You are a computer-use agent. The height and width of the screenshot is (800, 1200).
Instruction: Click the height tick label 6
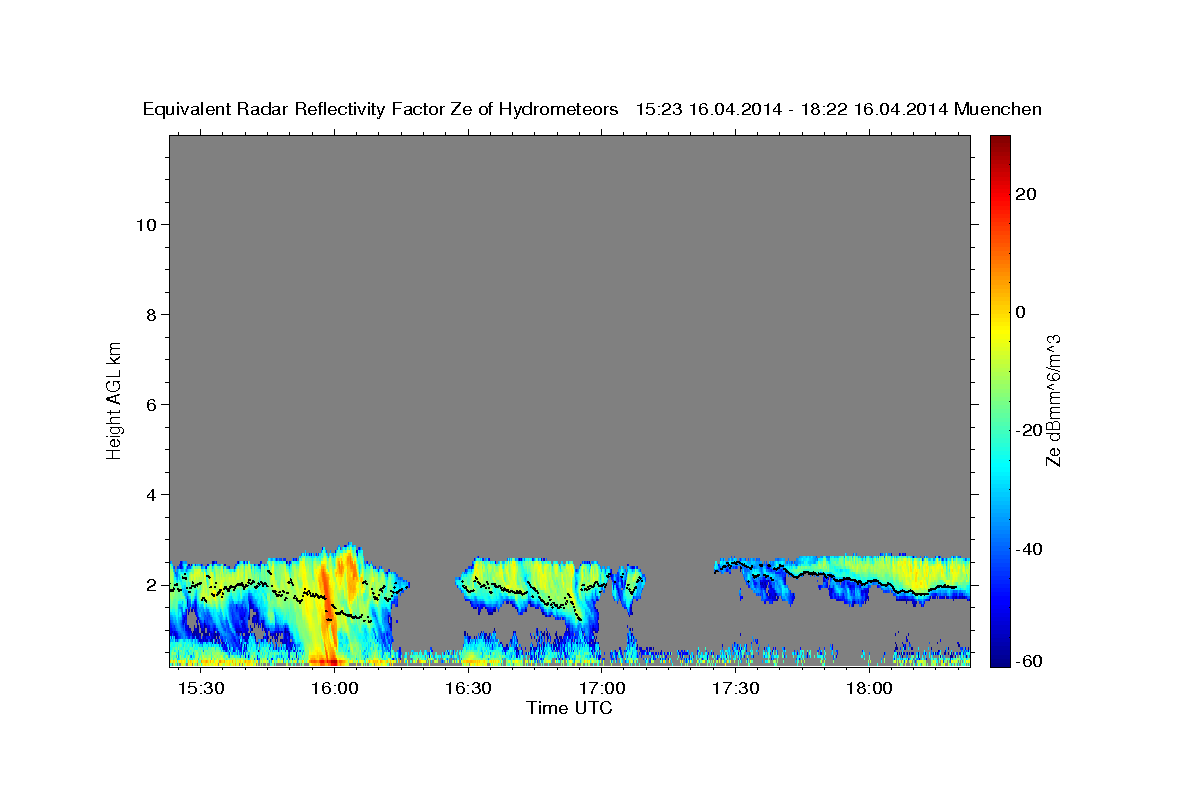pyautogui.click(x=151, y=404)
